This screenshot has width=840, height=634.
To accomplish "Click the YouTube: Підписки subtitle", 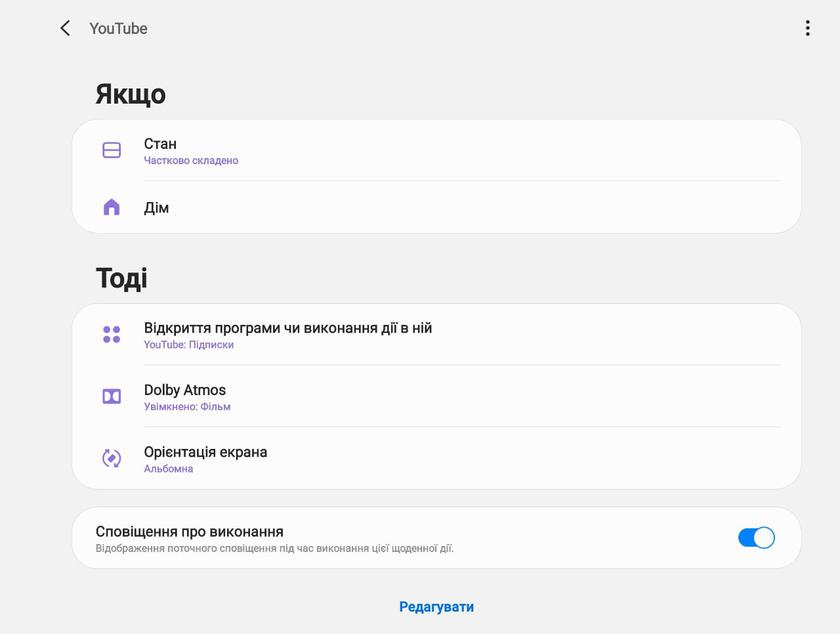I will pyautogui.click(x=189, y=345).
